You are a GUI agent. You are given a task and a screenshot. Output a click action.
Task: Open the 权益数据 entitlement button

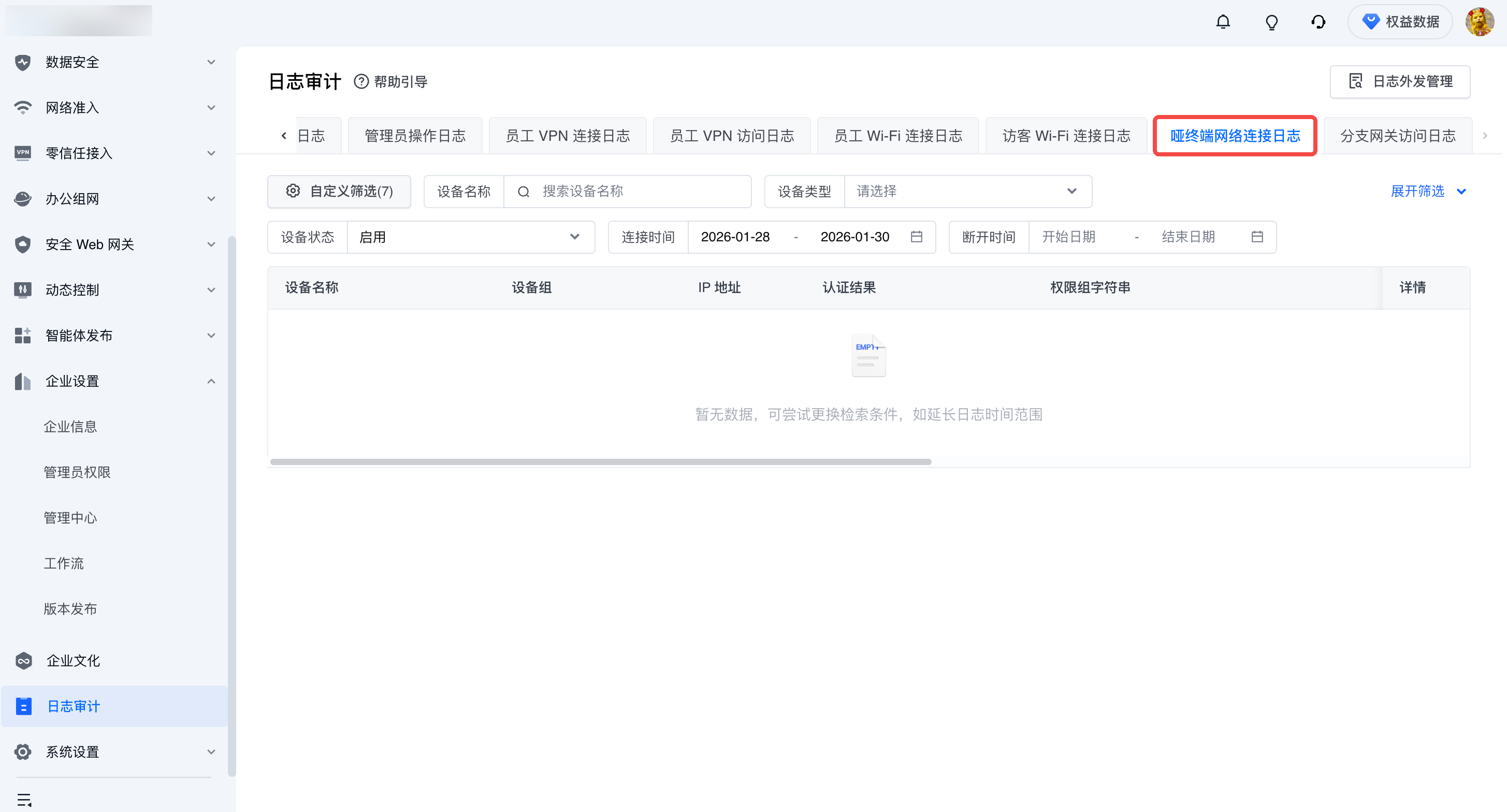(x=1400, y=22)
